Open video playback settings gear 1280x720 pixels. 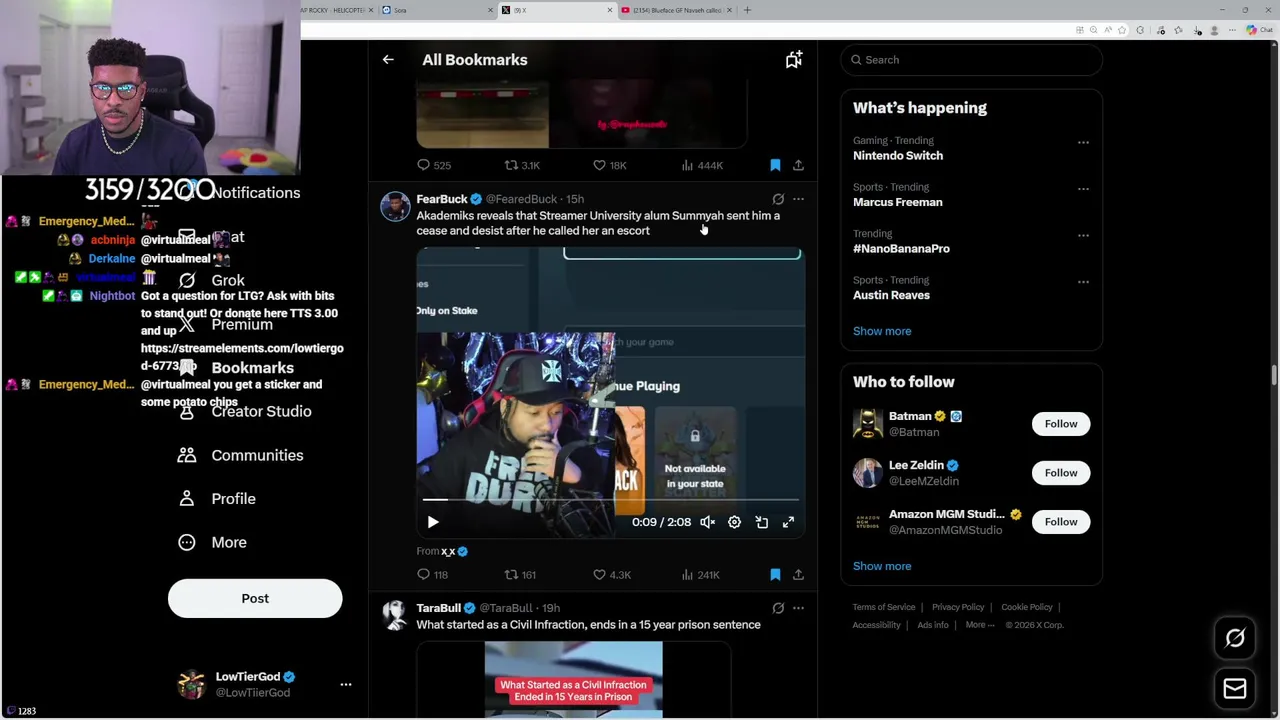pos(734,522)
